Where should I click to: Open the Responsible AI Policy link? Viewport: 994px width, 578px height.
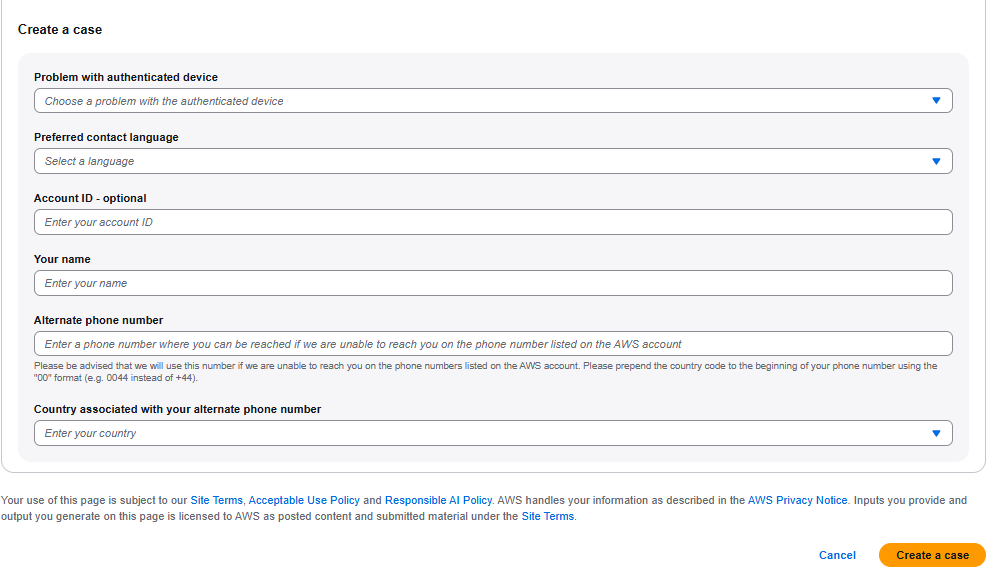pyautogui.click(x=438, y=500)
